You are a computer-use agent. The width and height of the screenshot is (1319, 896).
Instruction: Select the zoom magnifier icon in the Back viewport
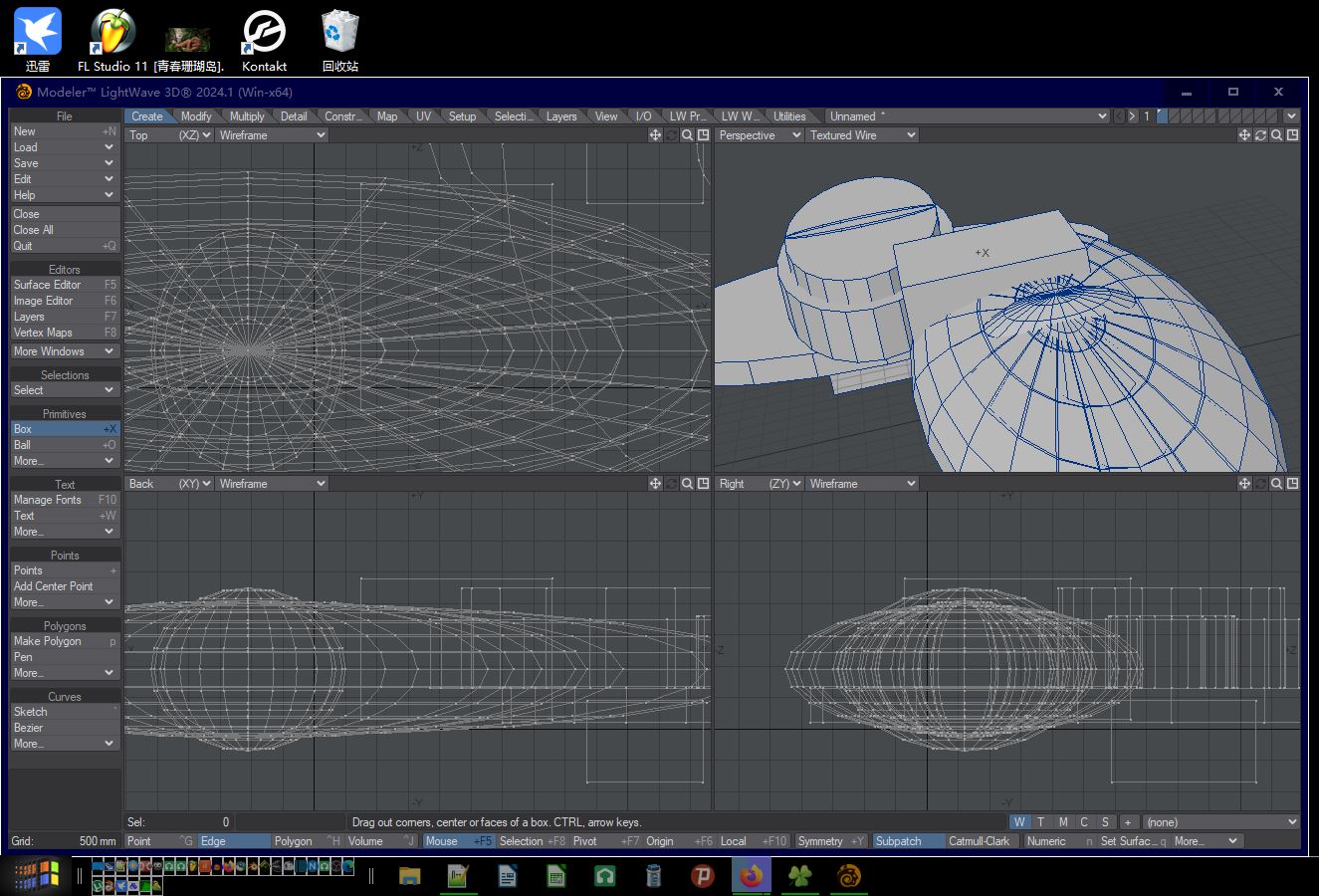pos(686,483)
